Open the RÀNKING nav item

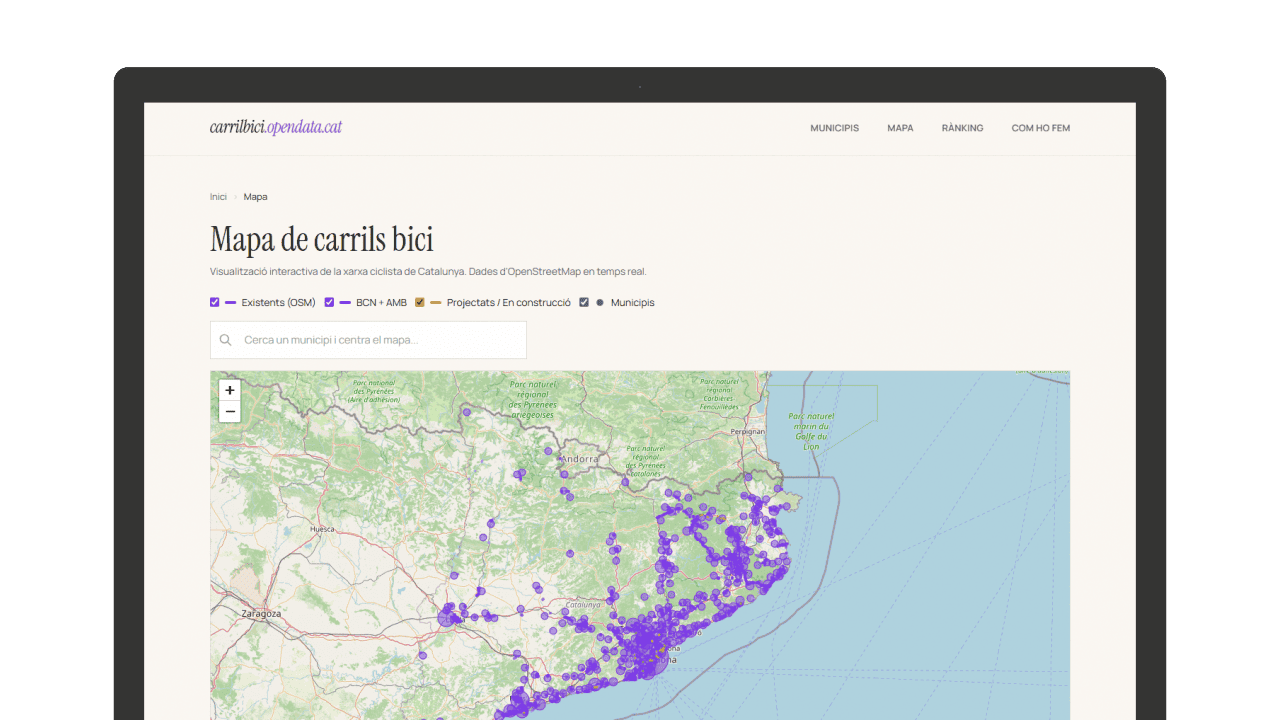(962, 128)
